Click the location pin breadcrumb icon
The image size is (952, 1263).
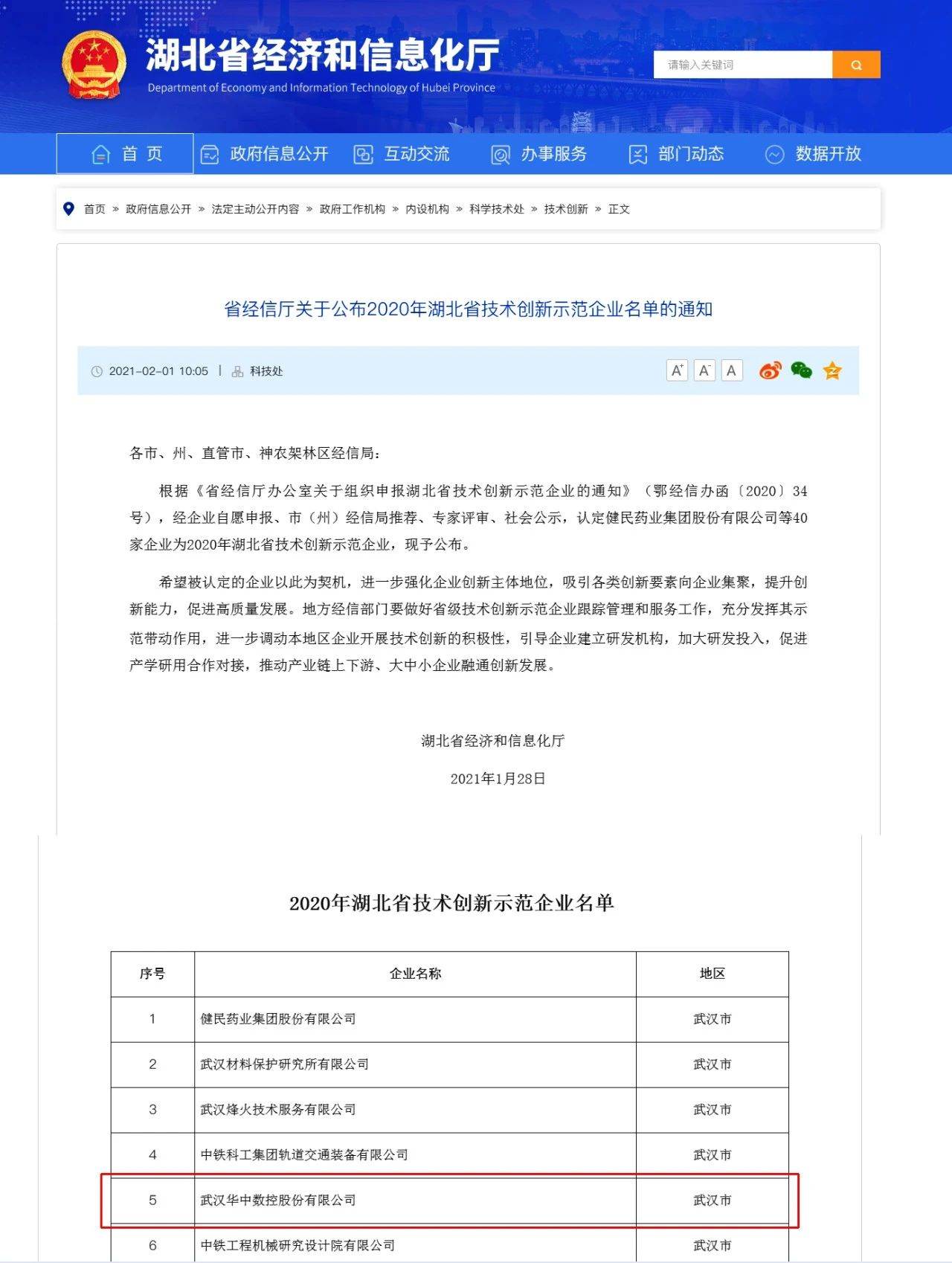point(69,209)
